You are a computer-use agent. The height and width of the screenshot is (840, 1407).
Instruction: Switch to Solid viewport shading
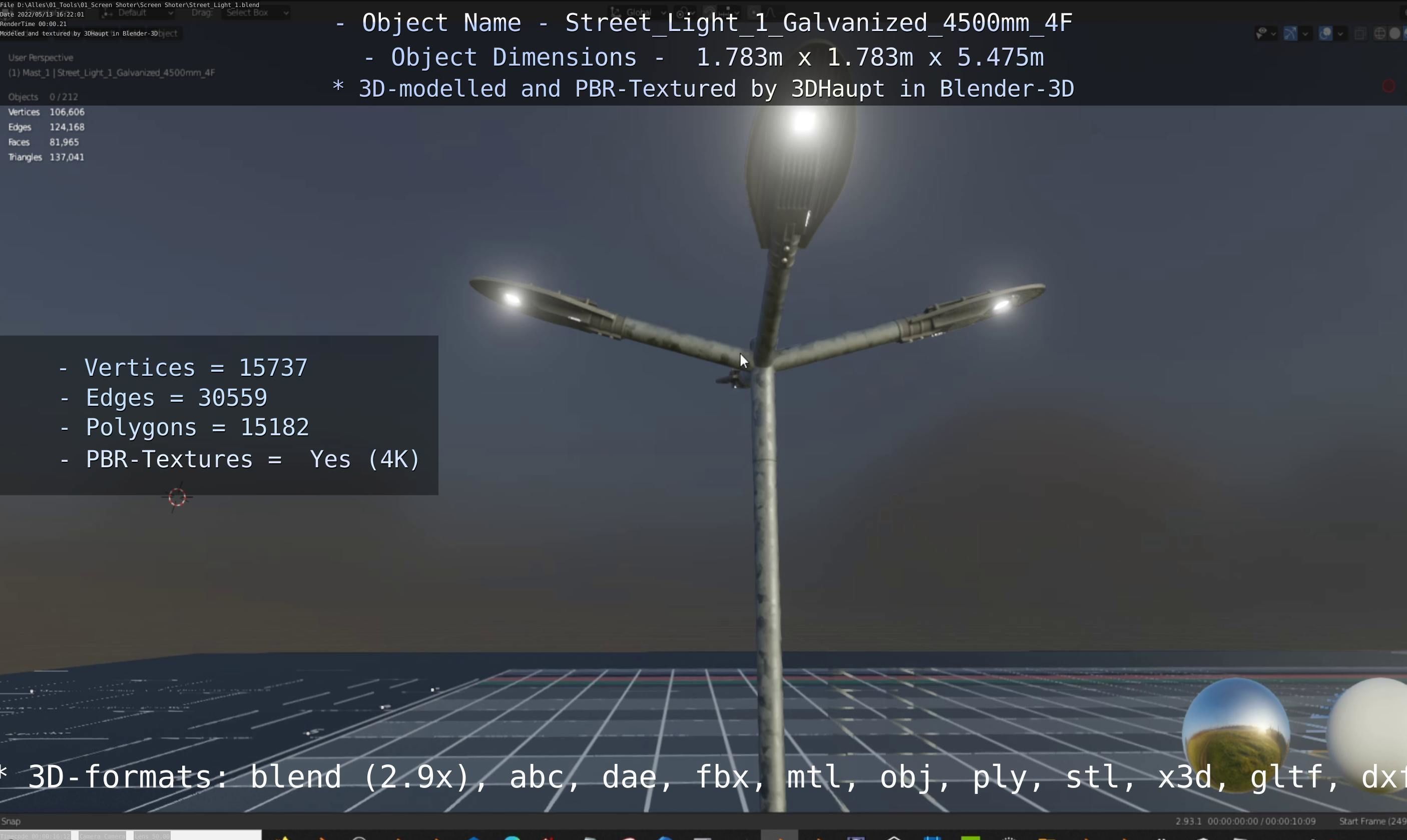click(1395, 34)
